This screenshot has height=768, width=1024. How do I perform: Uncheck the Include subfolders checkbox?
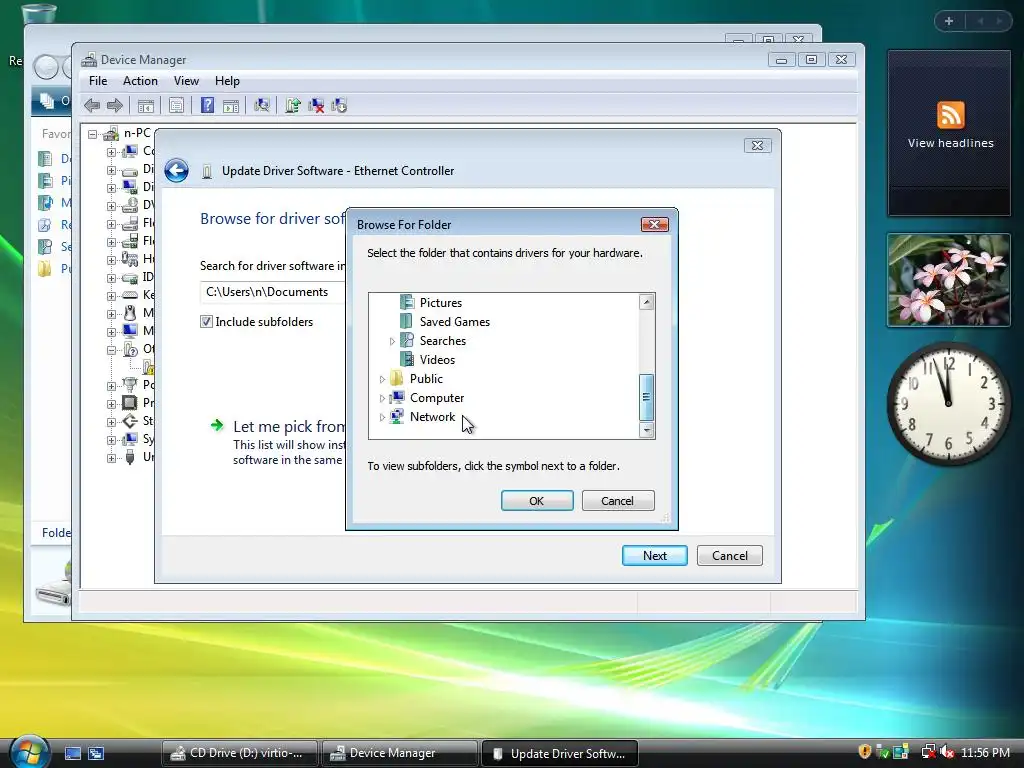pyautogui.click(x=206, y=321)
